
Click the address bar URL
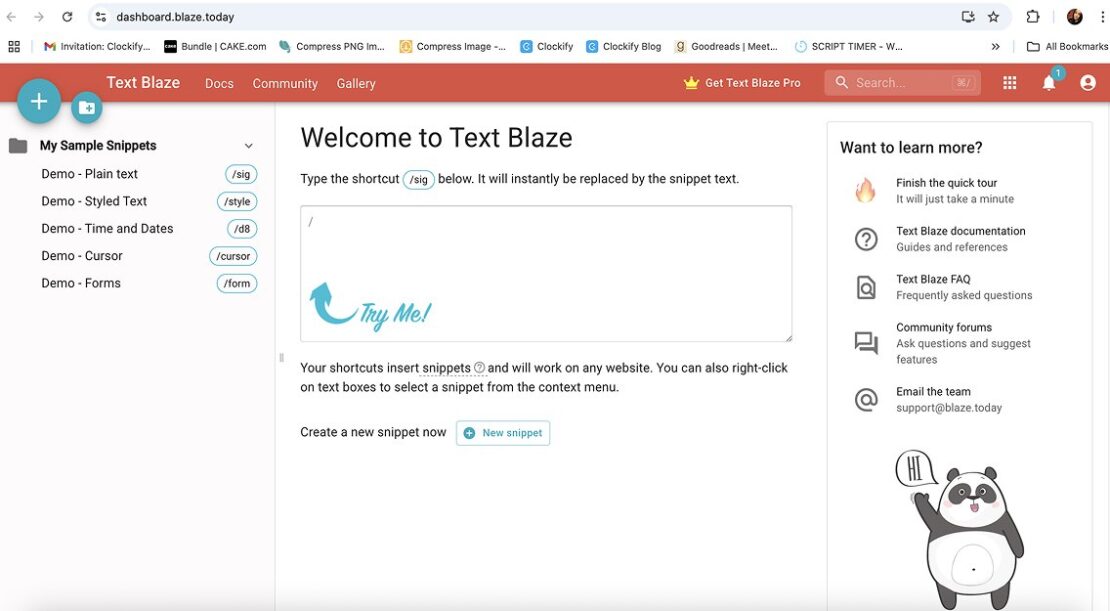[x=175, y=16]
